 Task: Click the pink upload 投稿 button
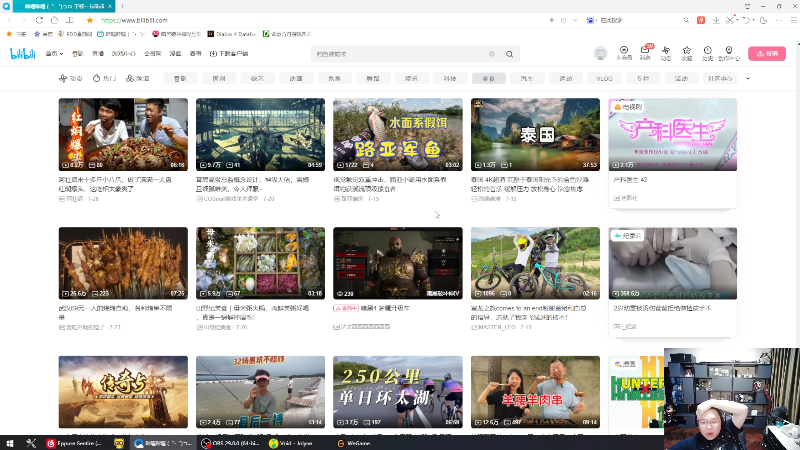767,54
